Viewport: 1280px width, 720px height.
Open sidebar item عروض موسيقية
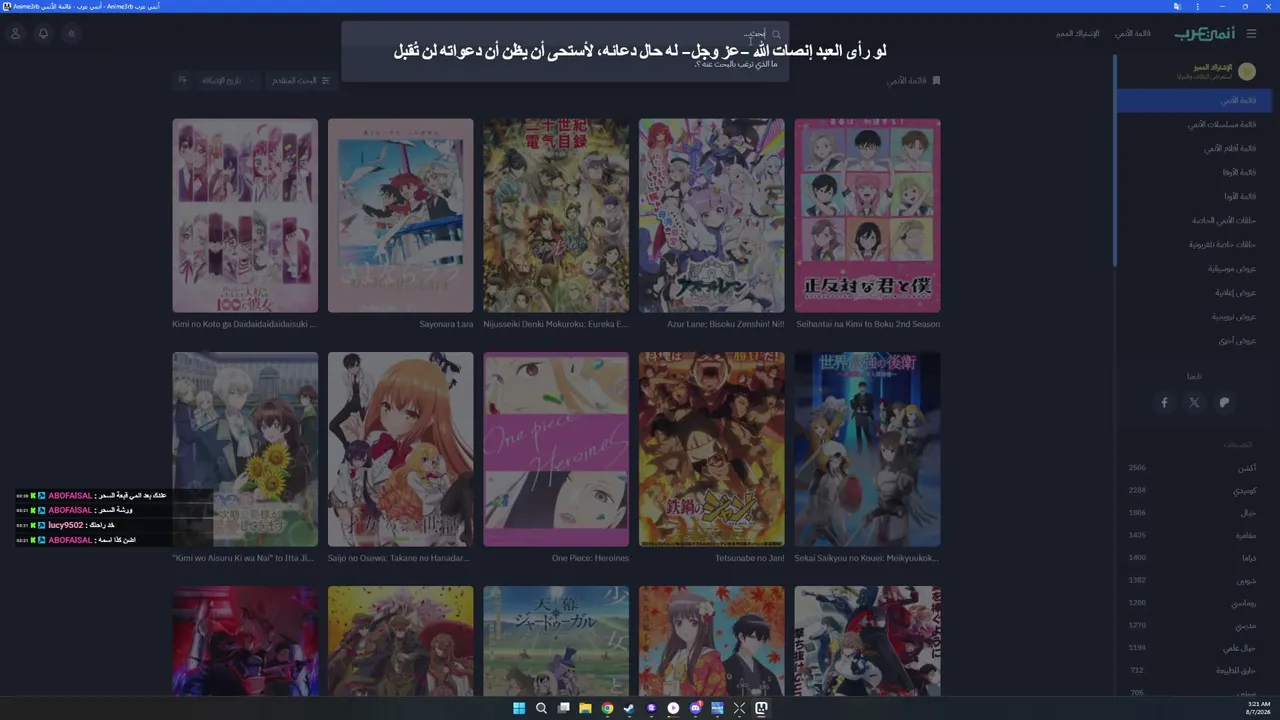tap(1194, 268)
